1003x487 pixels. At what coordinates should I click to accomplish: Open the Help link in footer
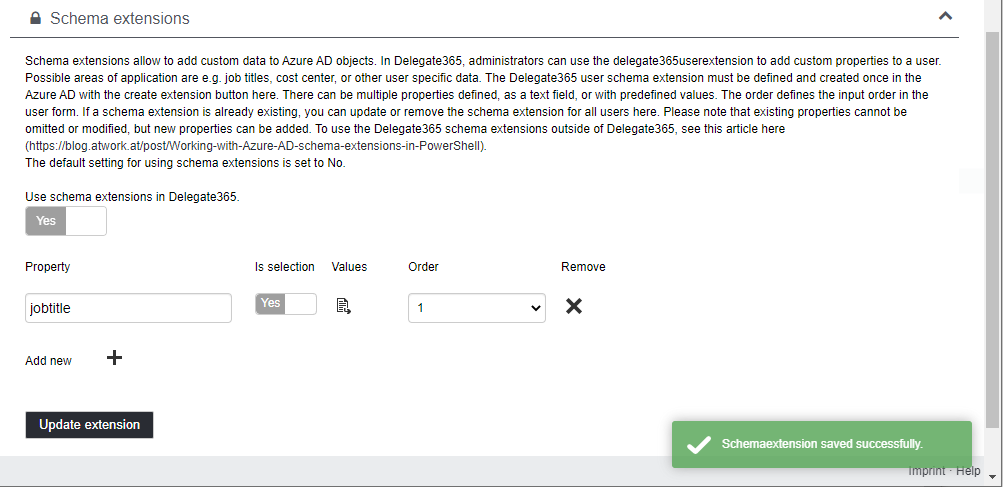pyautogui.click(x=968, y=471)
